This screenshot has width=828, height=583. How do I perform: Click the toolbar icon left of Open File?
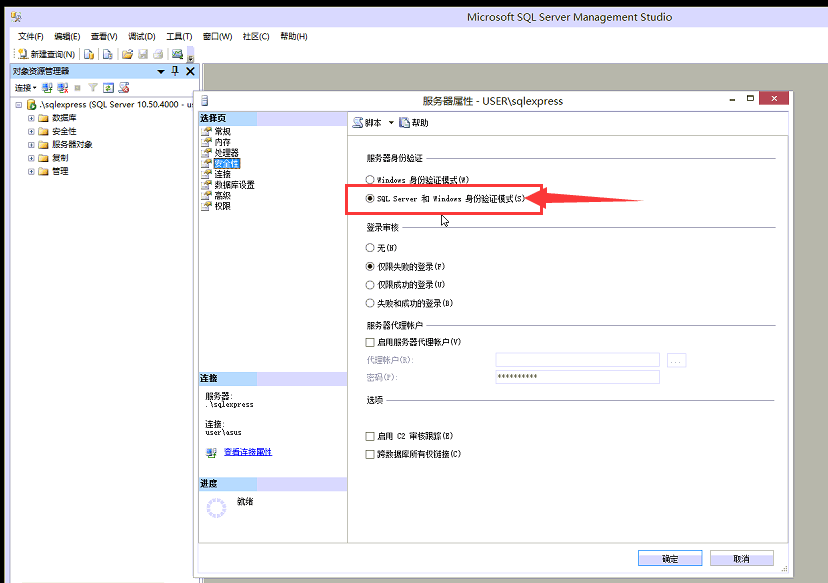point(107,54)
